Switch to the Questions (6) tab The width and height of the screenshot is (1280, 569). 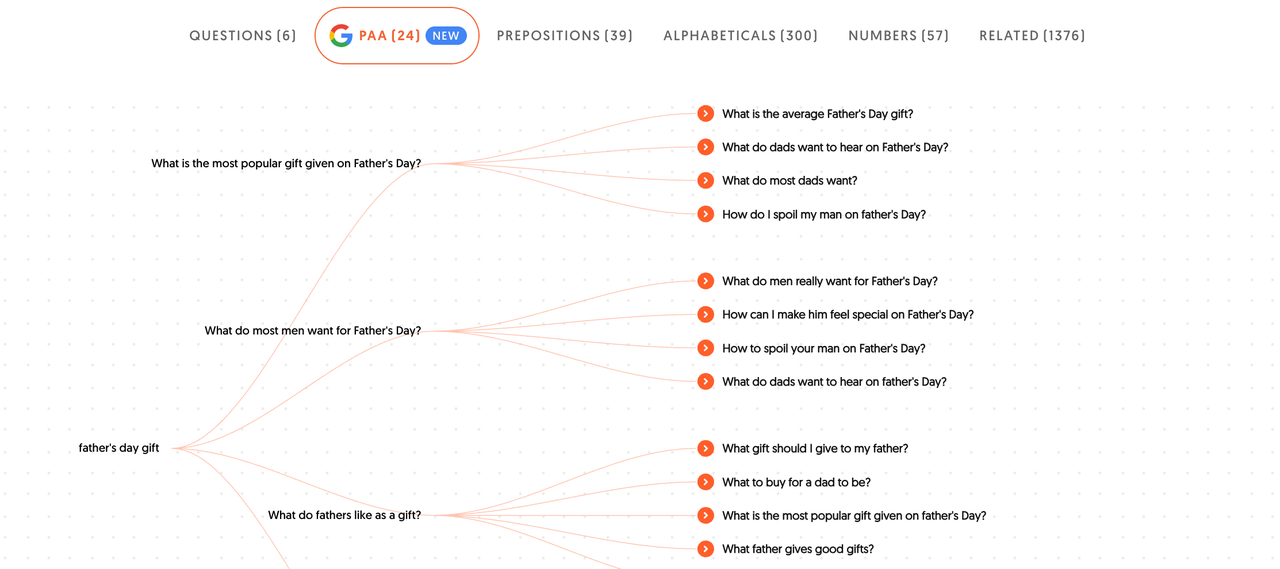(243, 36)
